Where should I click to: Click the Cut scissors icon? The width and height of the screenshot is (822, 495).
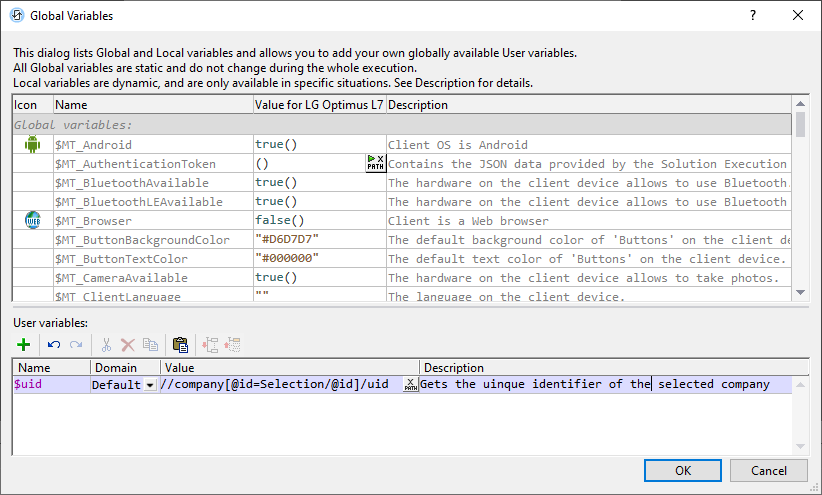tap(105, 345)
